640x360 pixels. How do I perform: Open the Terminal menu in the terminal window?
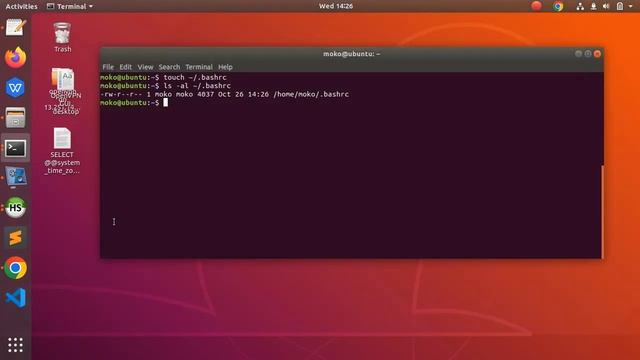click(x=199, y=67)
